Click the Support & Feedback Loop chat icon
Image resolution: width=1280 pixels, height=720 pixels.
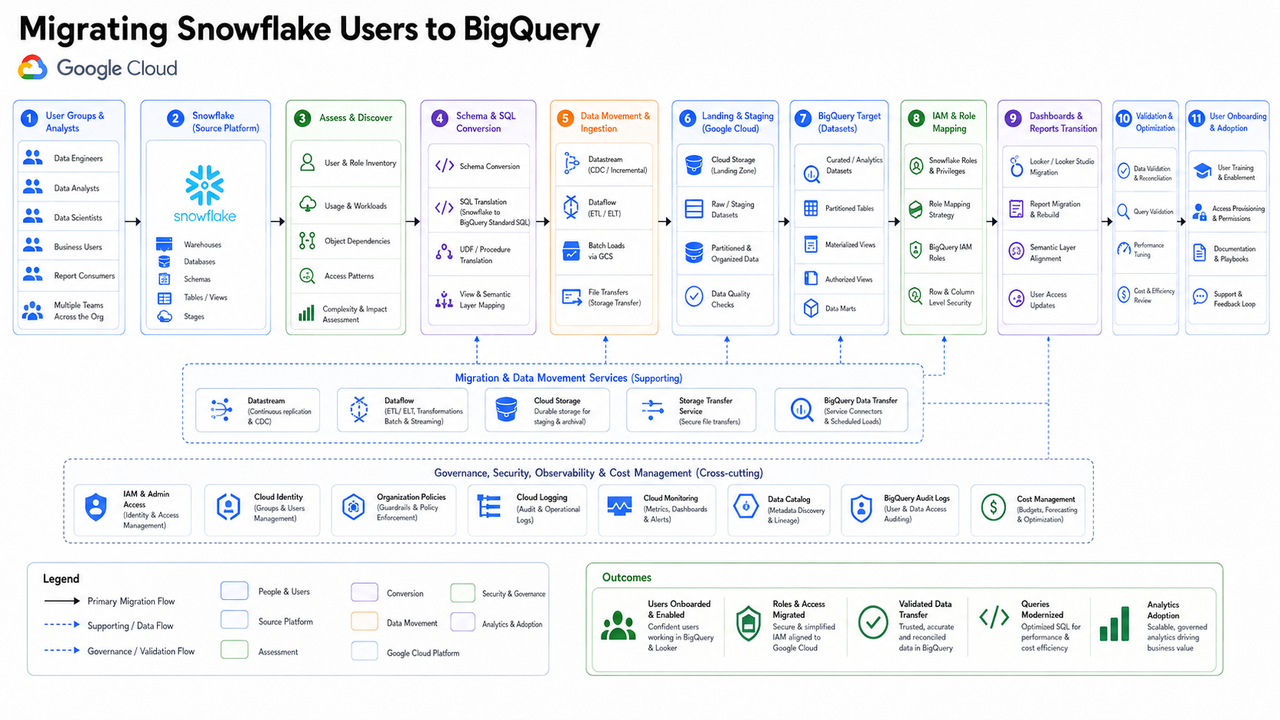click(1200, 296)
